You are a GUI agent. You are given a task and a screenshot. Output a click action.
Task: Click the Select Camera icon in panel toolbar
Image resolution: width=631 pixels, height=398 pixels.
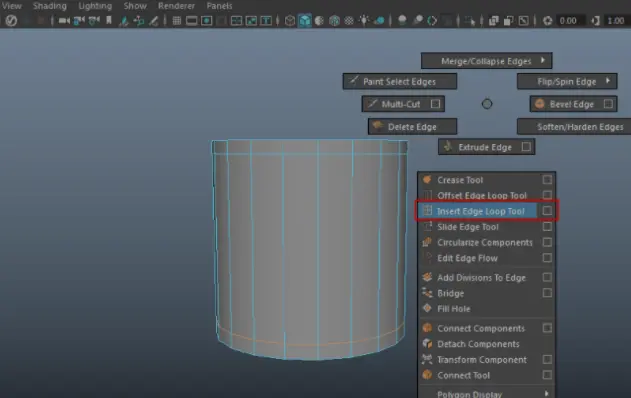[64, 21]
